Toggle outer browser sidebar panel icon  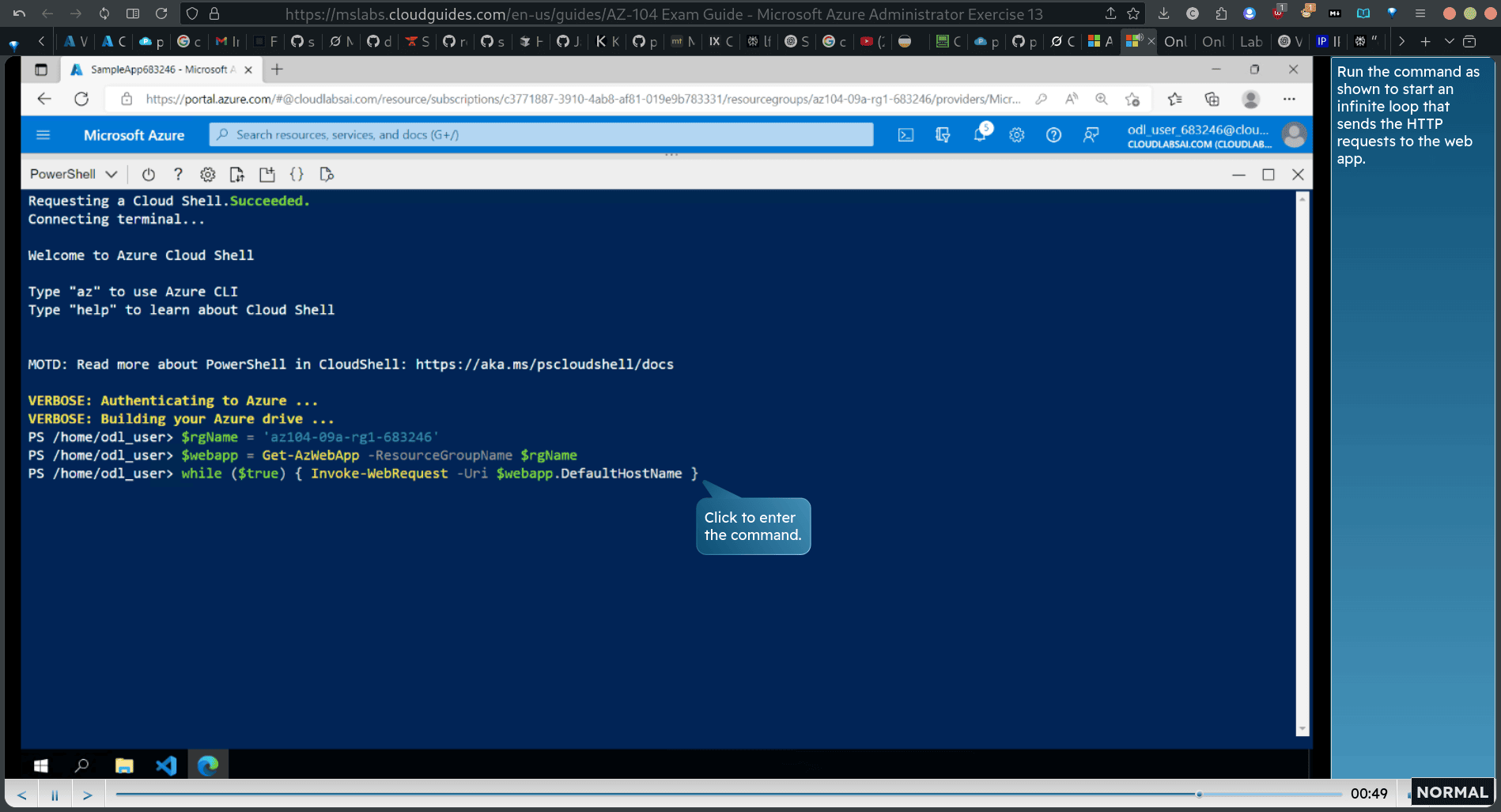[x=133, y=13]
